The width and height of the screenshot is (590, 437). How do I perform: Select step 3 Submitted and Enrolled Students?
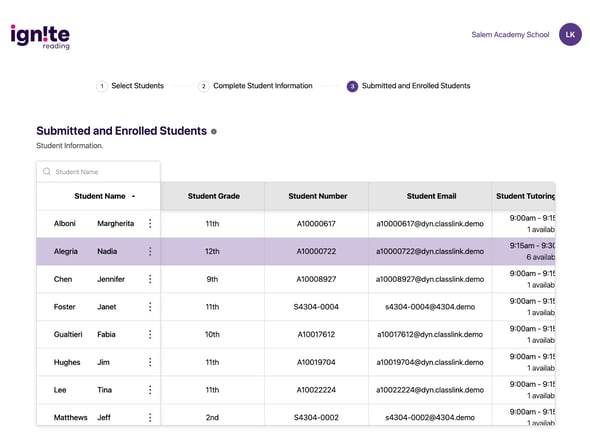pos(408,86)
